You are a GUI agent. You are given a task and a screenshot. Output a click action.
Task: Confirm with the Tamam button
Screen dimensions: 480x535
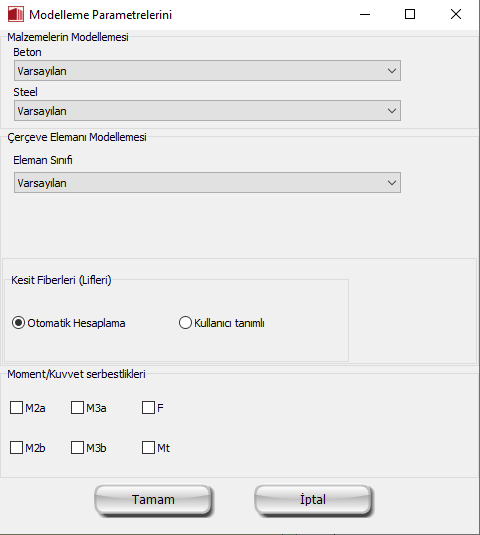[x=153, y=500]
